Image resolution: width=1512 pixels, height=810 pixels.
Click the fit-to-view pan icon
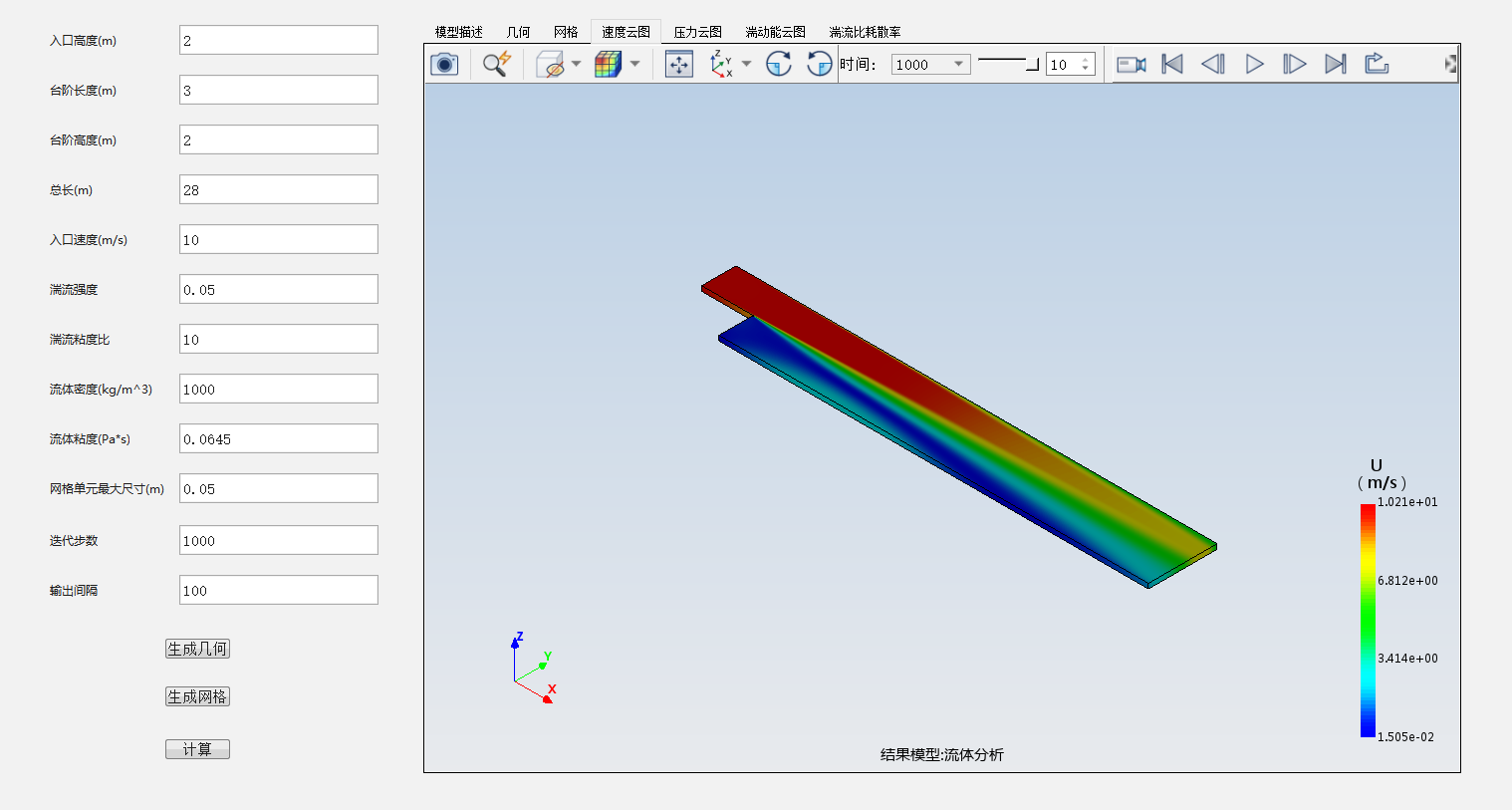679,65
